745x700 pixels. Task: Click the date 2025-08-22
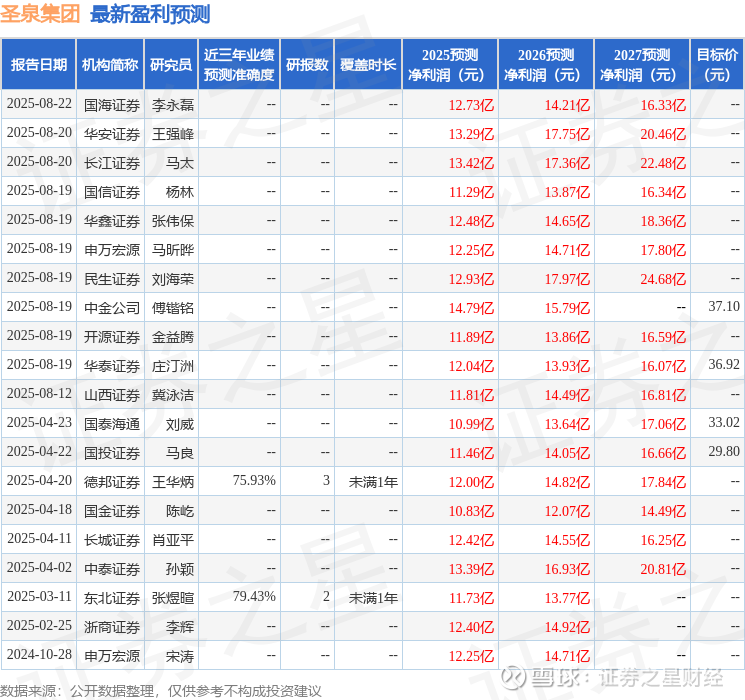coord(39,104)
